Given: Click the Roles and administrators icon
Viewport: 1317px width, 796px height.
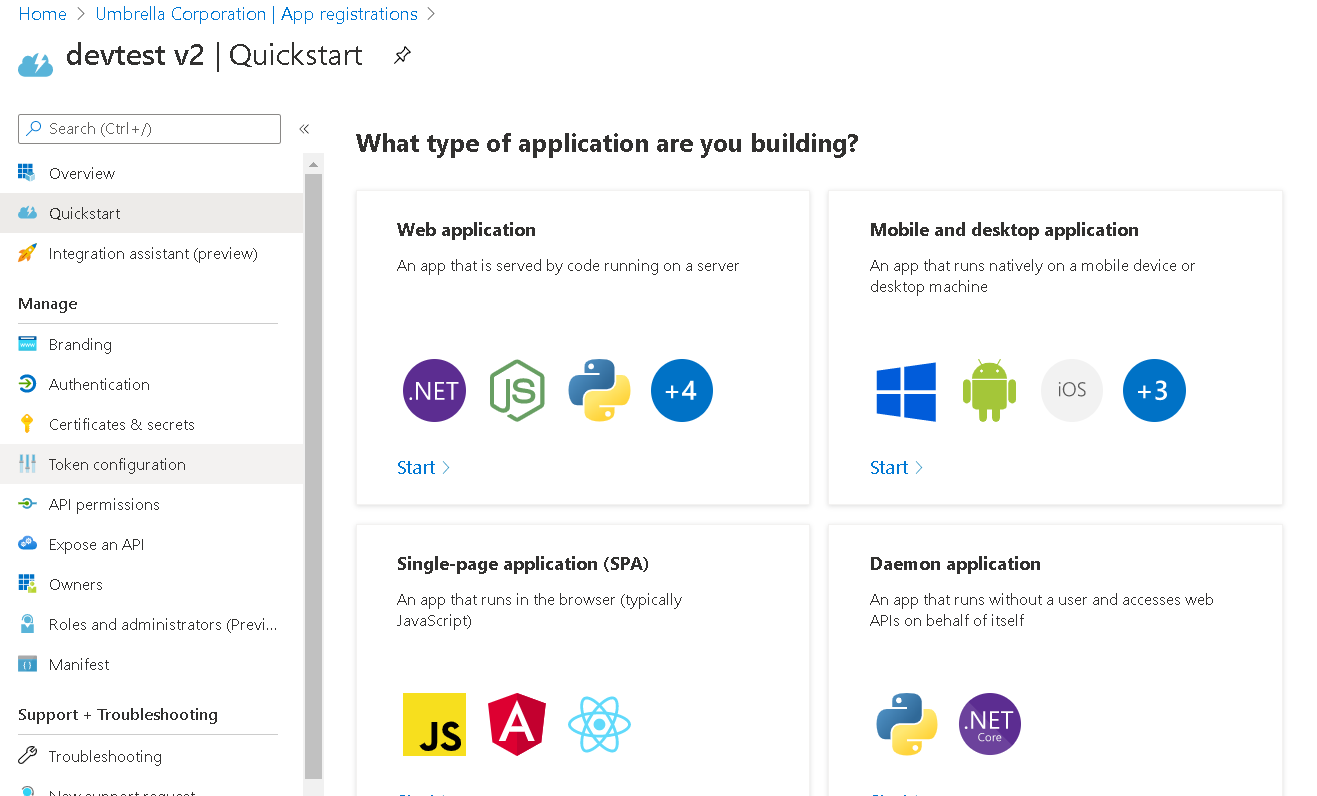Looking at the screenshot, I should pos(27,624).
